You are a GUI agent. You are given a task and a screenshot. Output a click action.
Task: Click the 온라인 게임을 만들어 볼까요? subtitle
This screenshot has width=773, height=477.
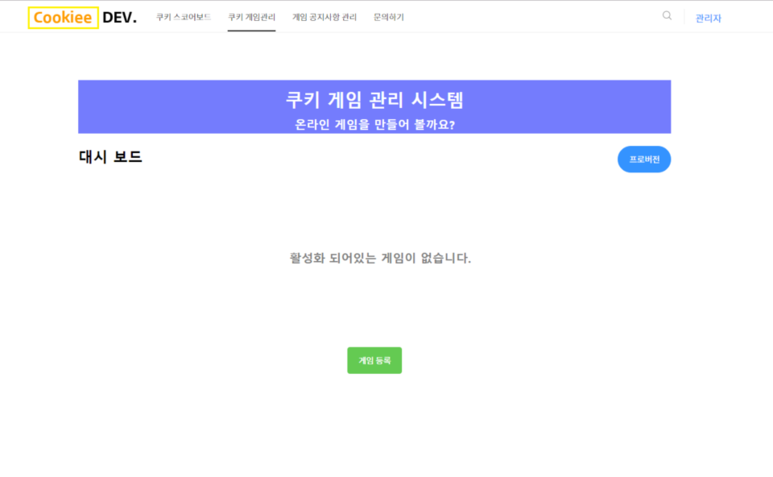click(375, 124)
